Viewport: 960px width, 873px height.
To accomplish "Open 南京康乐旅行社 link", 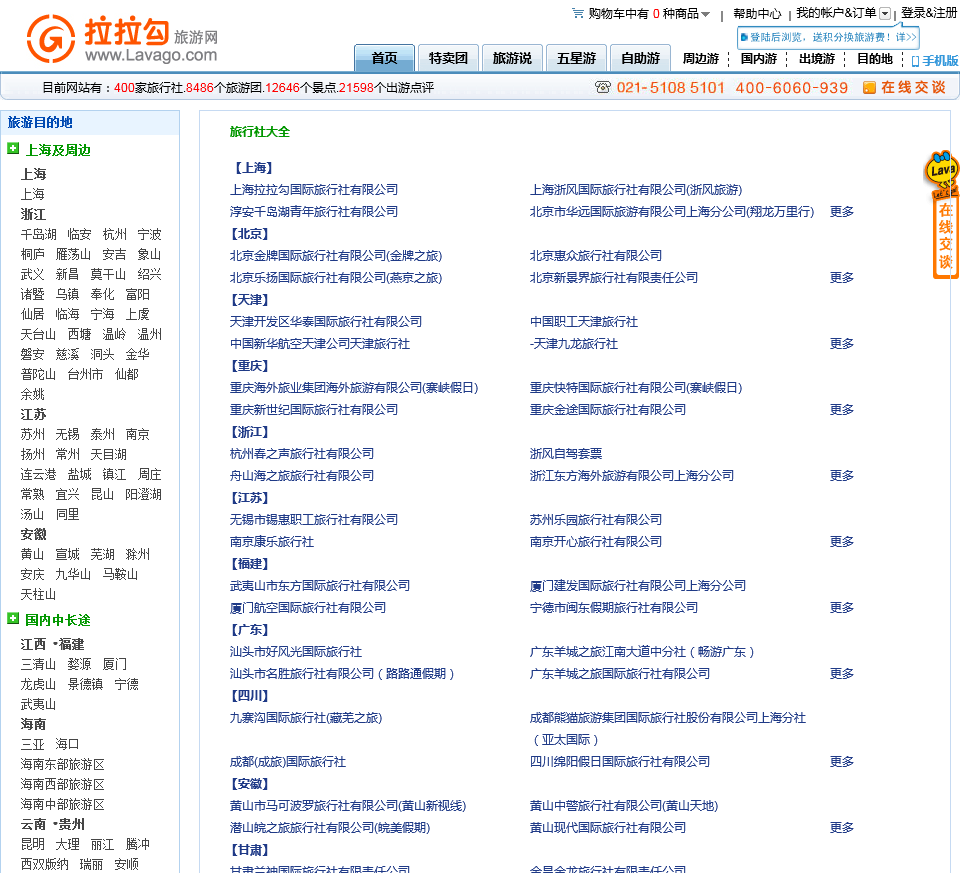I will [272, 542].
